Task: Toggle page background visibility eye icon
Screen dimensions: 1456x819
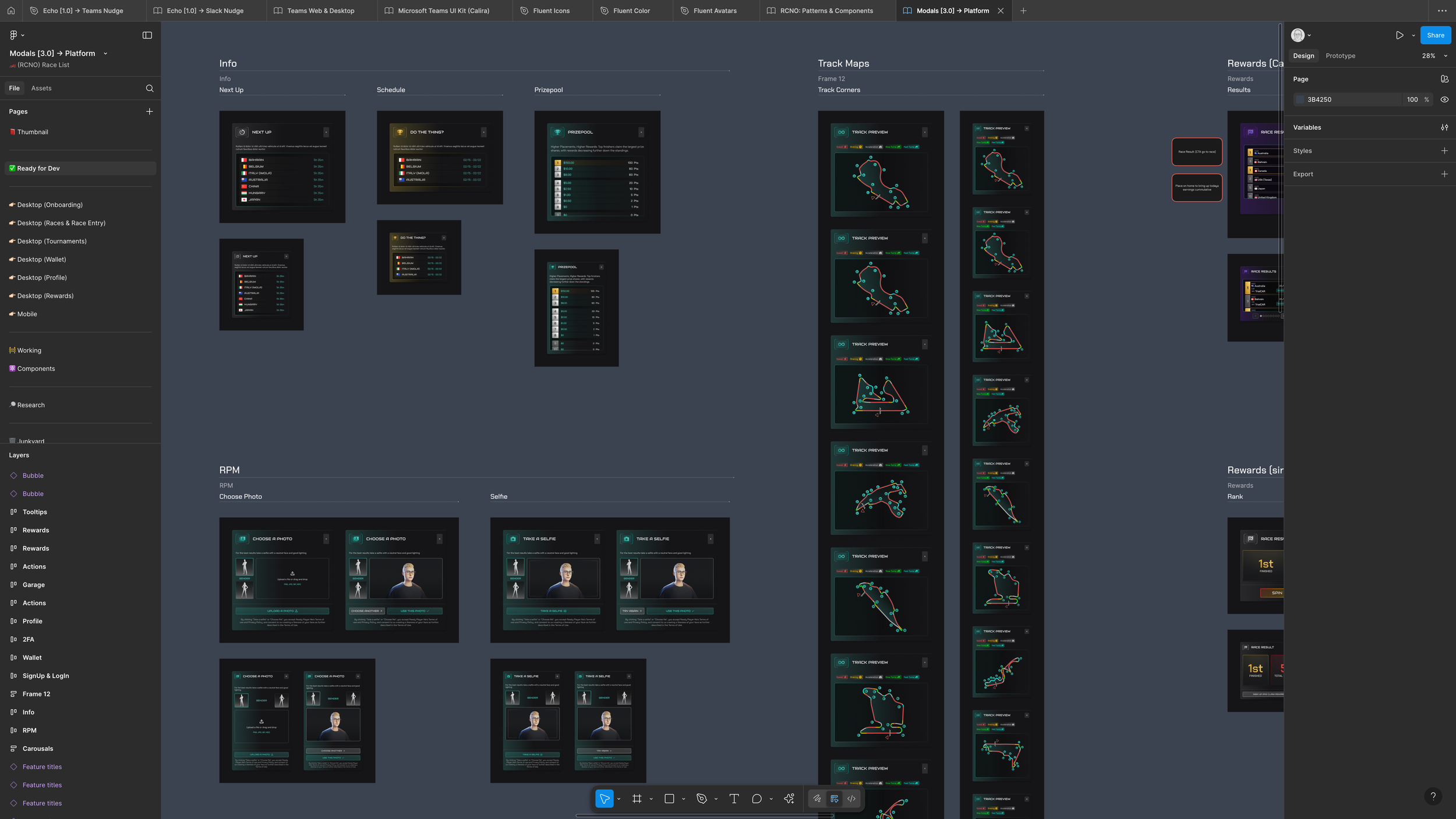Action: [1444, 100]
